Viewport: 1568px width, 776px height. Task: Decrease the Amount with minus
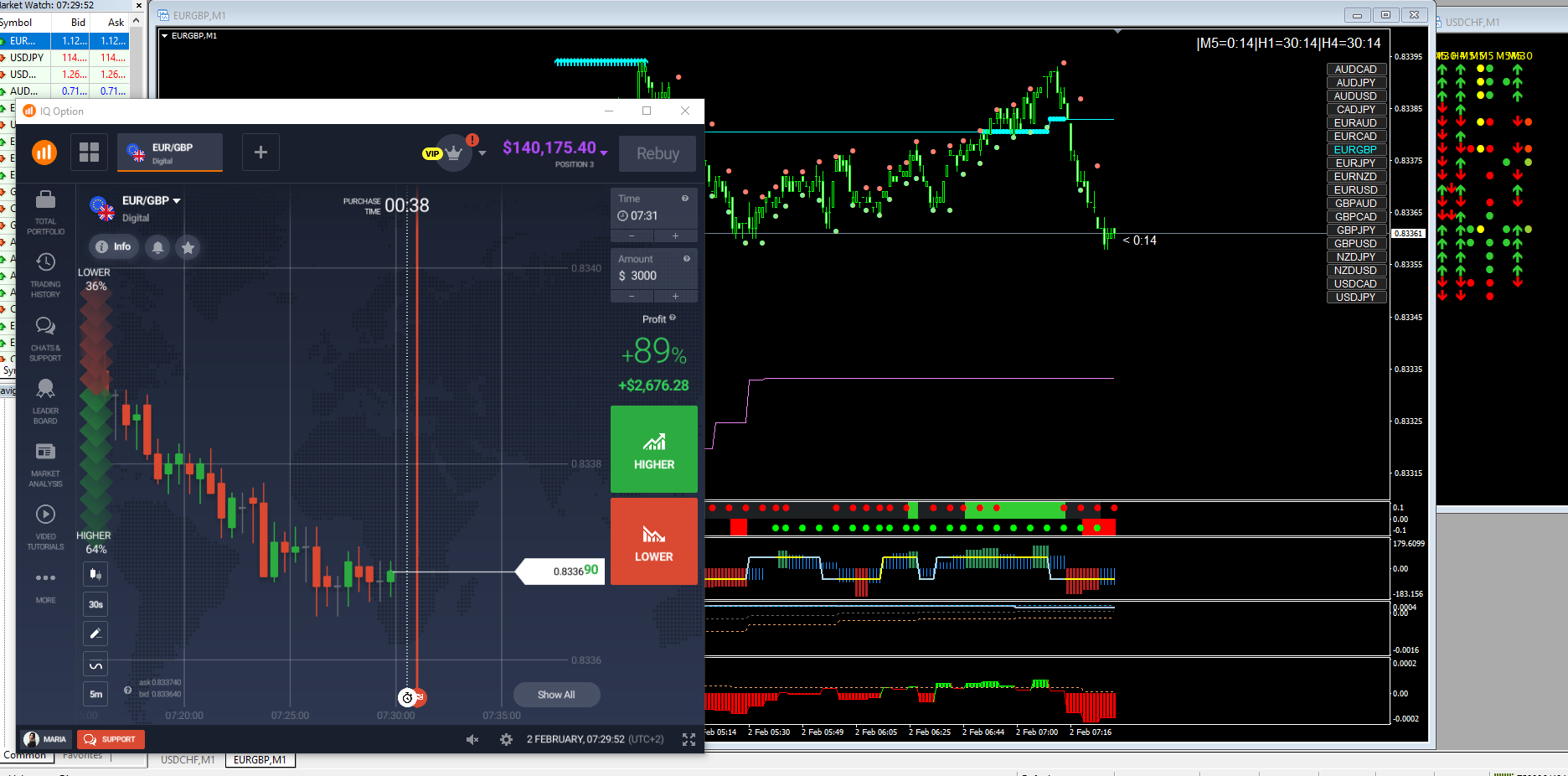632,297
